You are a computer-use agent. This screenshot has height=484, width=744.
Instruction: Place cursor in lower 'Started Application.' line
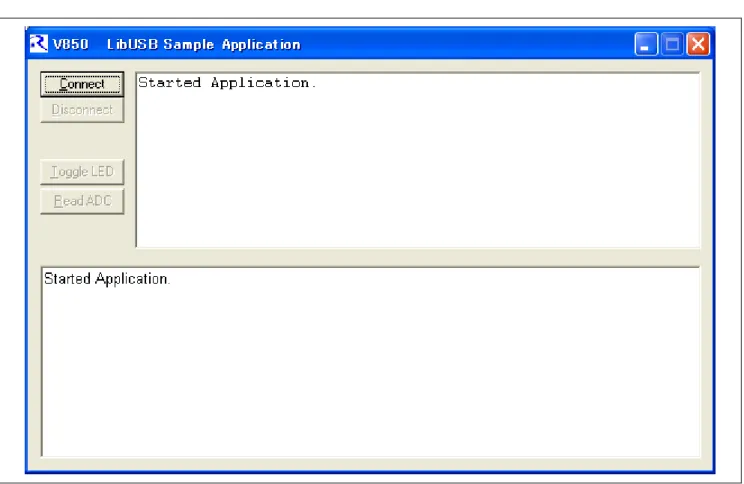(x=107, y=279)
